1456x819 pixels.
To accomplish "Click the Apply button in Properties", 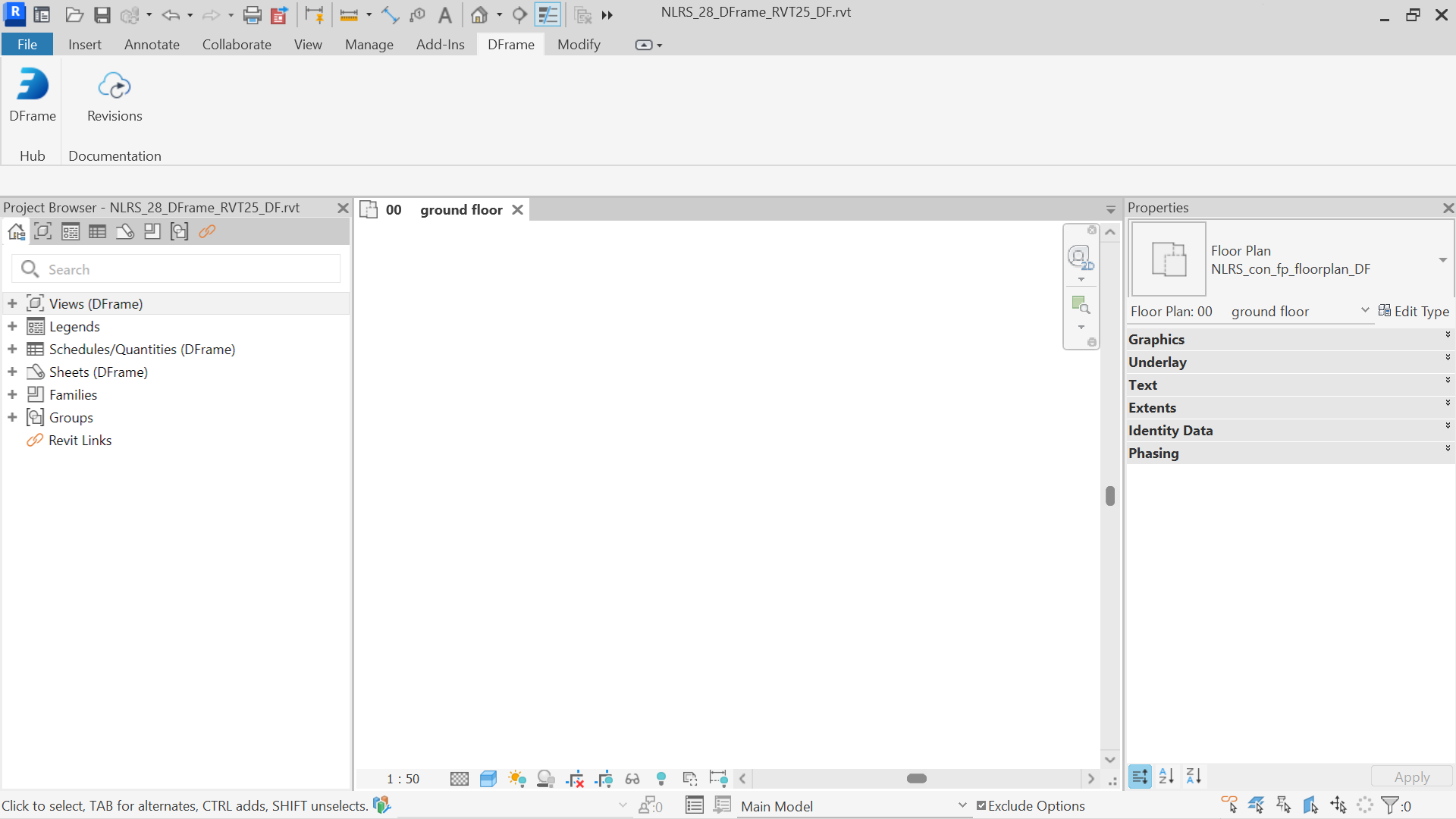I will pyautogui.click(x=1411, y=777).
